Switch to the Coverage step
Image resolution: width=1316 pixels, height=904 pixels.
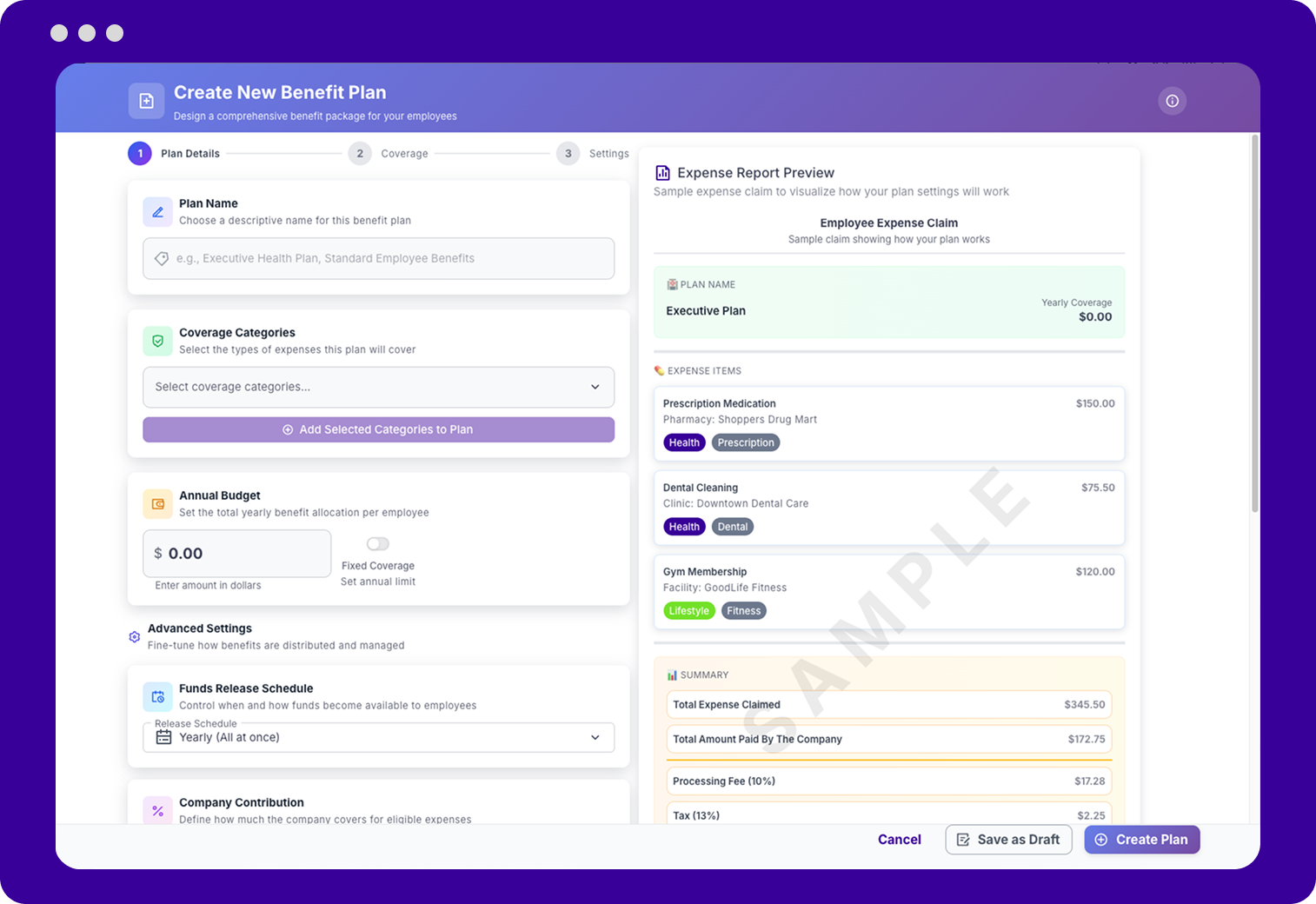coord(360,153)
